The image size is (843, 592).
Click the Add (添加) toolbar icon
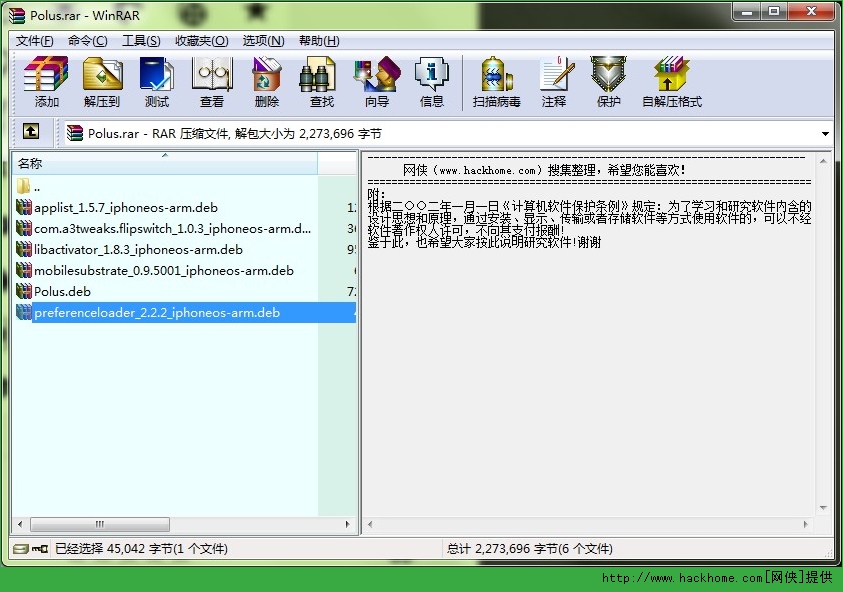click(x=46, y=82)
